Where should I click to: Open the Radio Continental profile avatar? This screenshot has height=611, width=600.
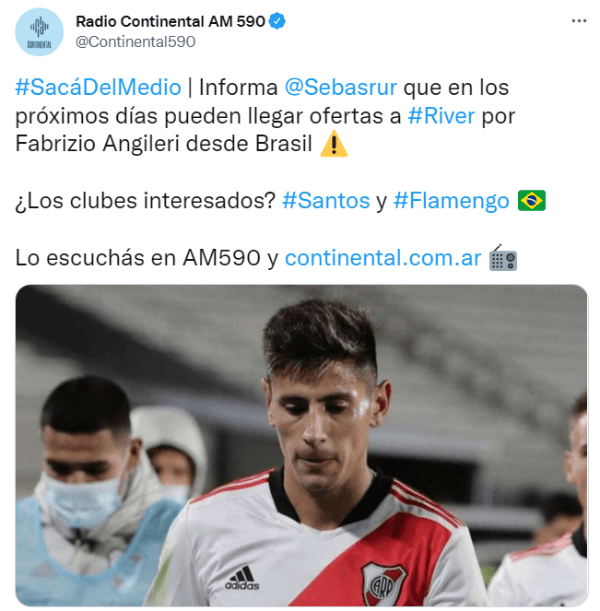tap(39, 32)
